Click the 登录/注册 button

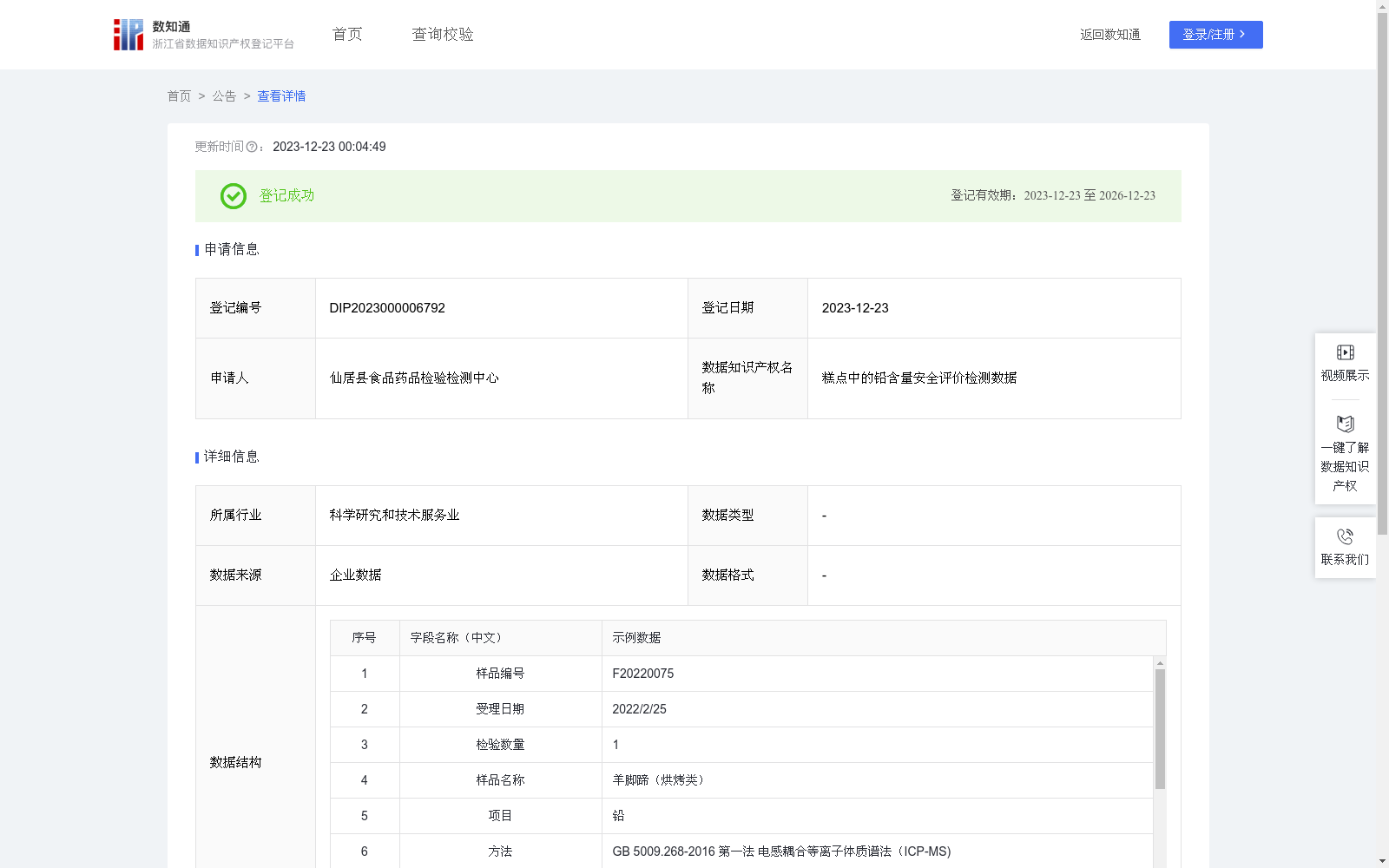click(1215, 35)
